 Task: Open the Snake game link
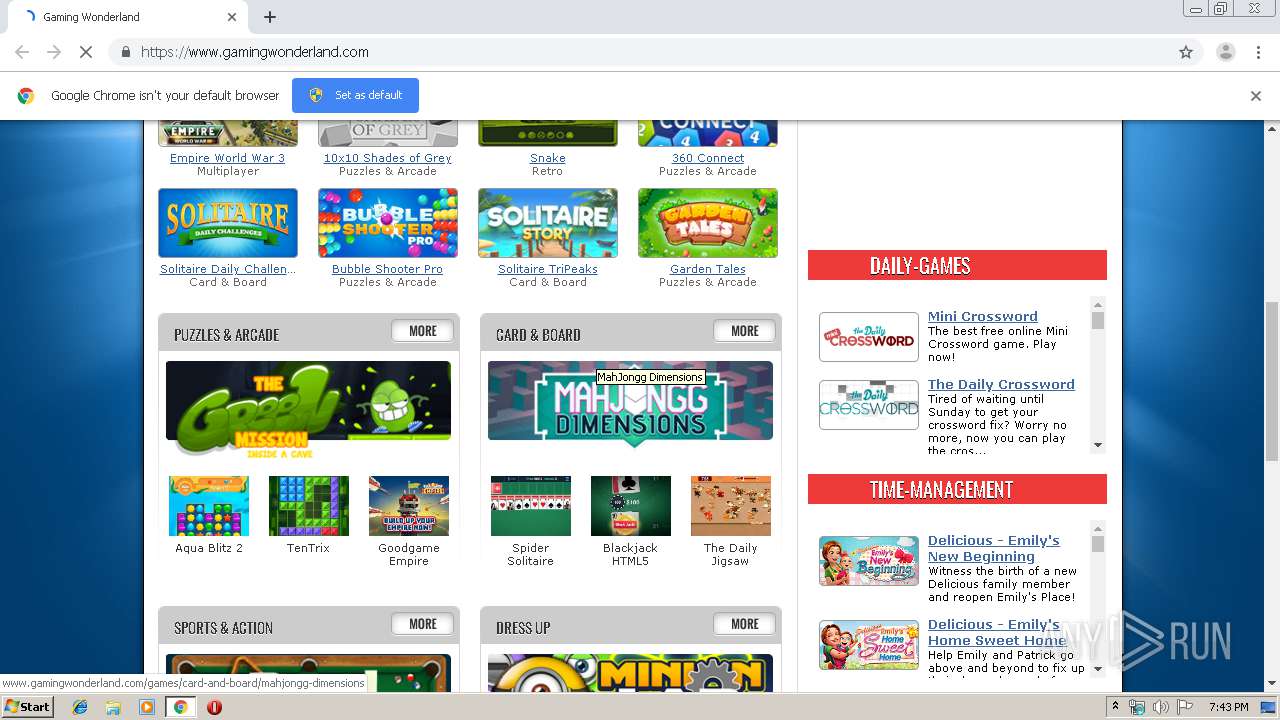pyautogui.click(x=547, y=158)
